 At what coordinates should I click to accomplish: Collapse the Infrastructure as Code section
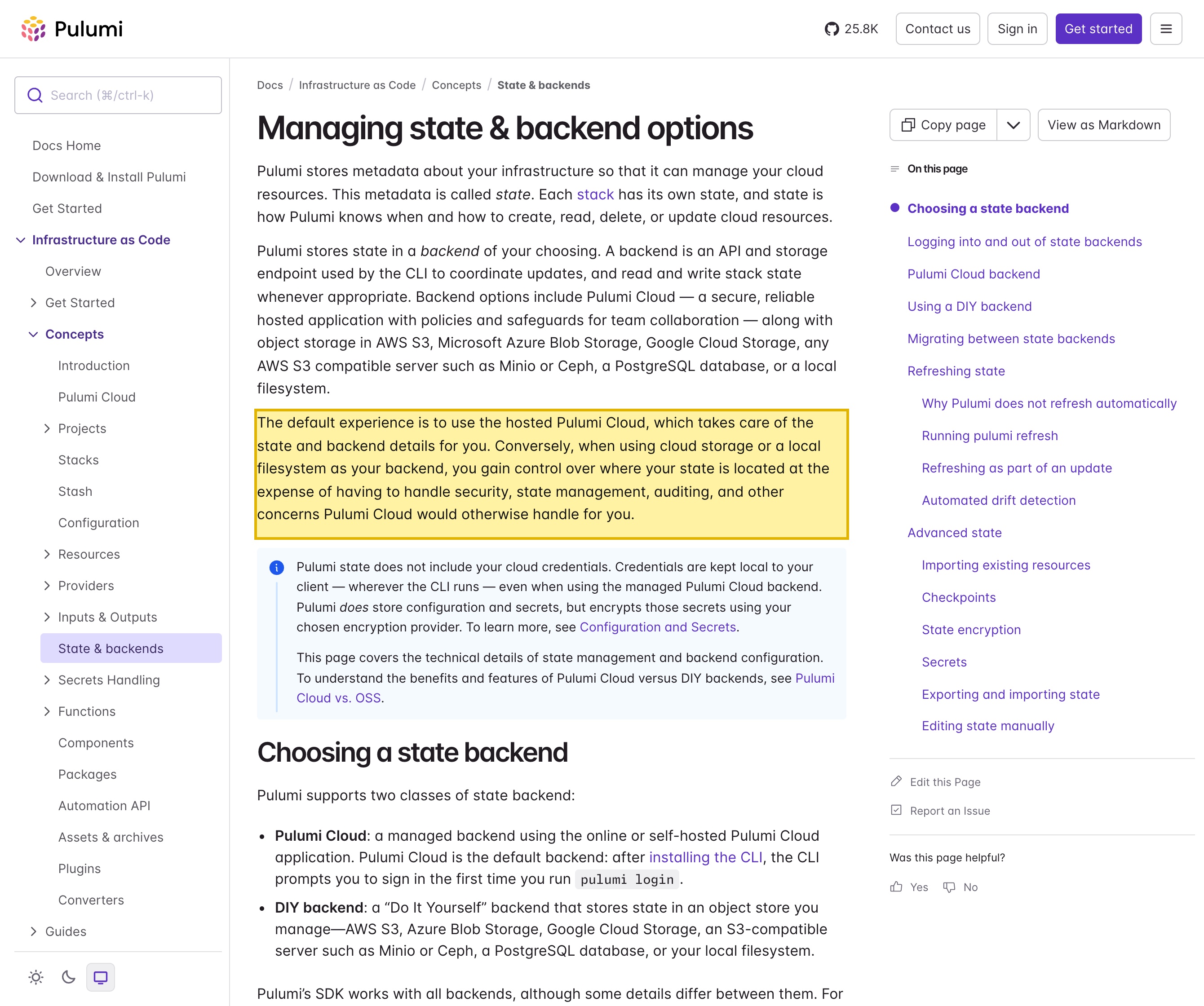coord(21,240)
